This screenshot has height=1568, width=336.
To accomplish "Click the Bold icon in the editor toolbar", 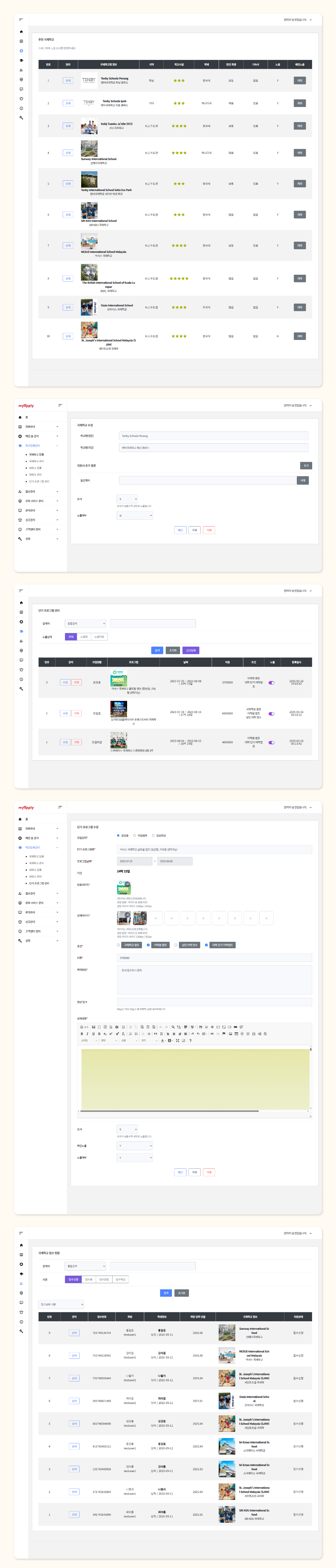I will pos(82,1034).
